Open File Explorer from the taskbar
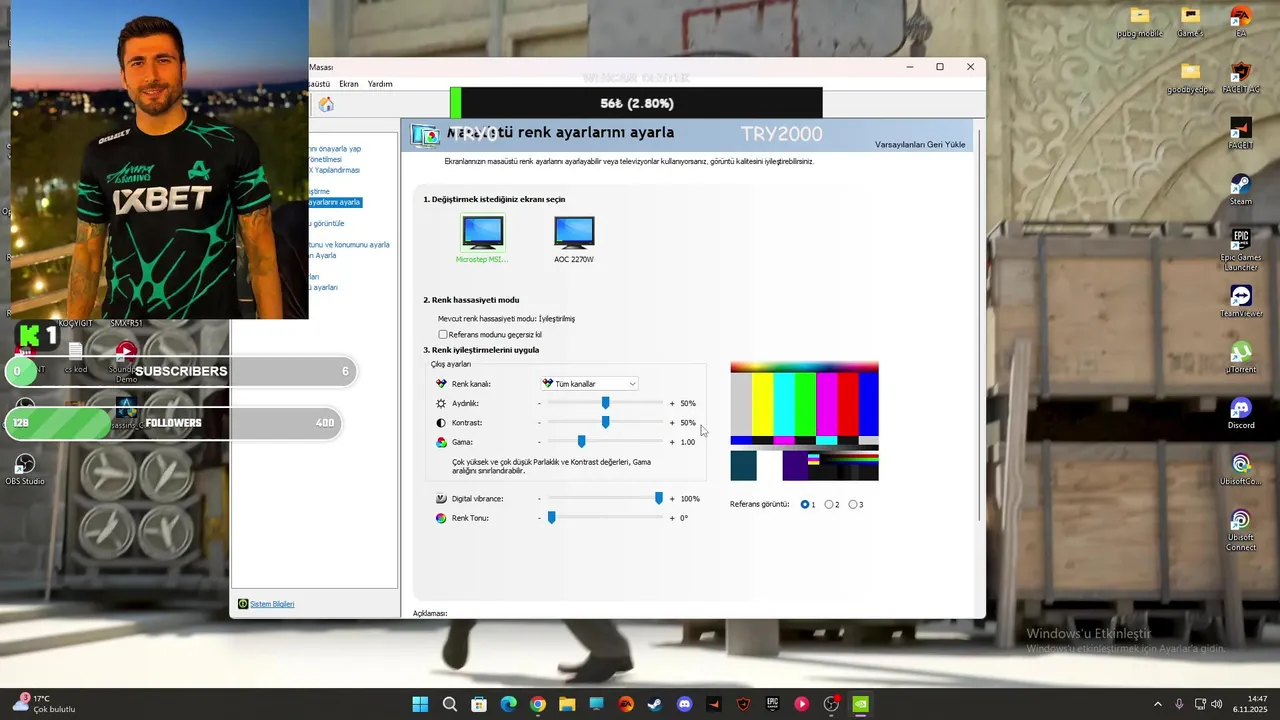This screenshot has width=1280, height=720. [x=567, y=704]
